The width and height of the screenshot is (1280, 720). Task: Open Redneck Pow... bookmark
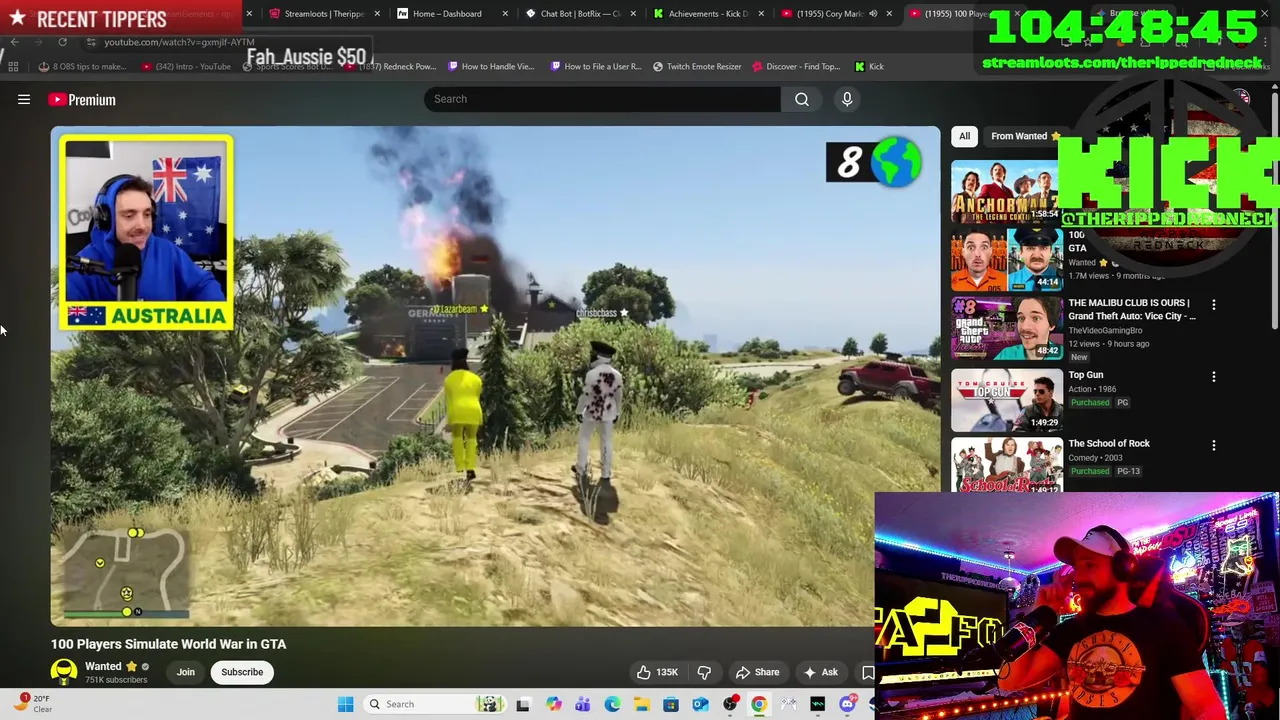pyautogui.click(x=390, y=66)
